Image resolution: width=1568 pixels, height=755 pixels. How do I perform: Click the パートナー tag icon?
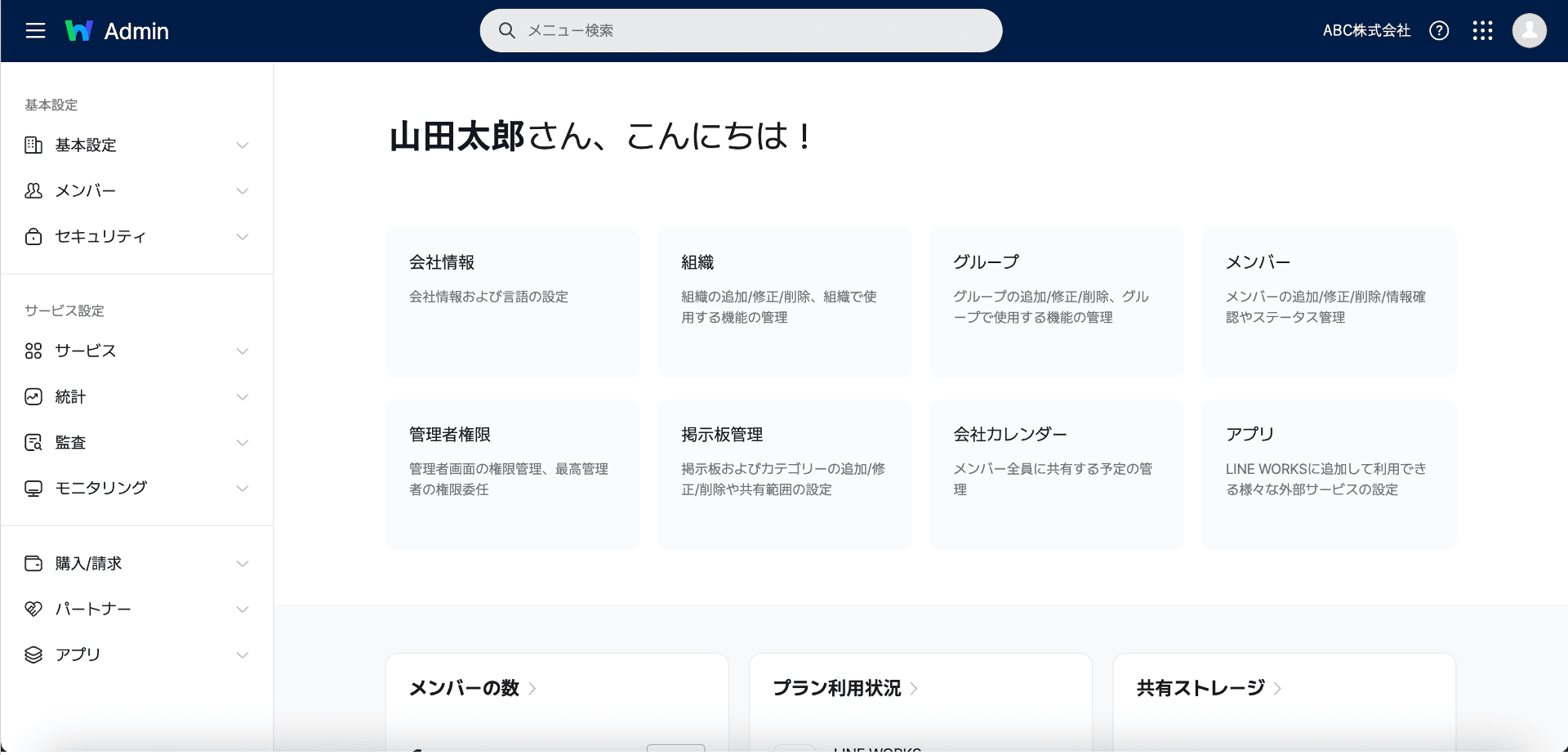click(x=33, y=609)
